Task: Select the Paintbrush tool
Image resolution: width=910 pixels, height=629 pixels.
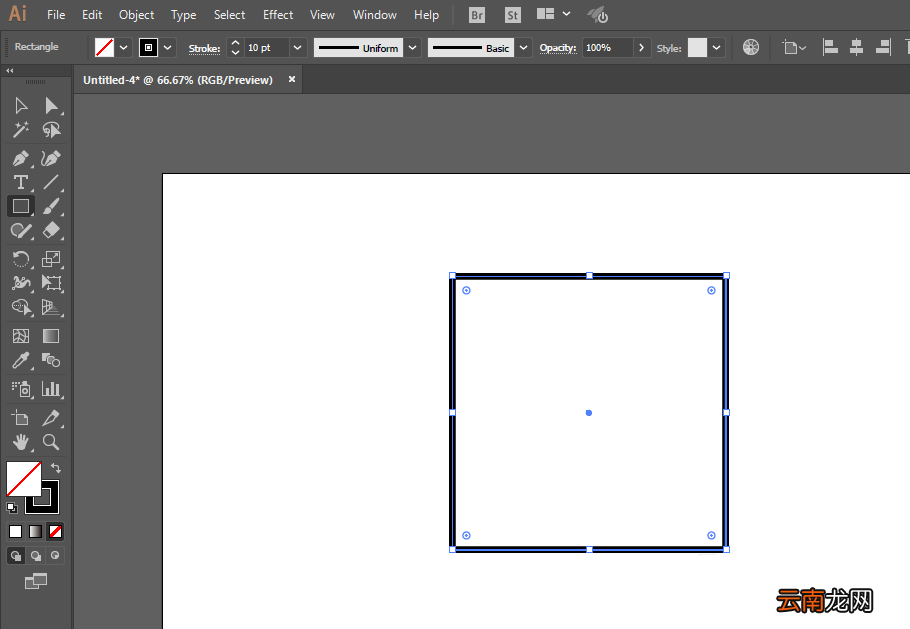Action: click(51, 206)
